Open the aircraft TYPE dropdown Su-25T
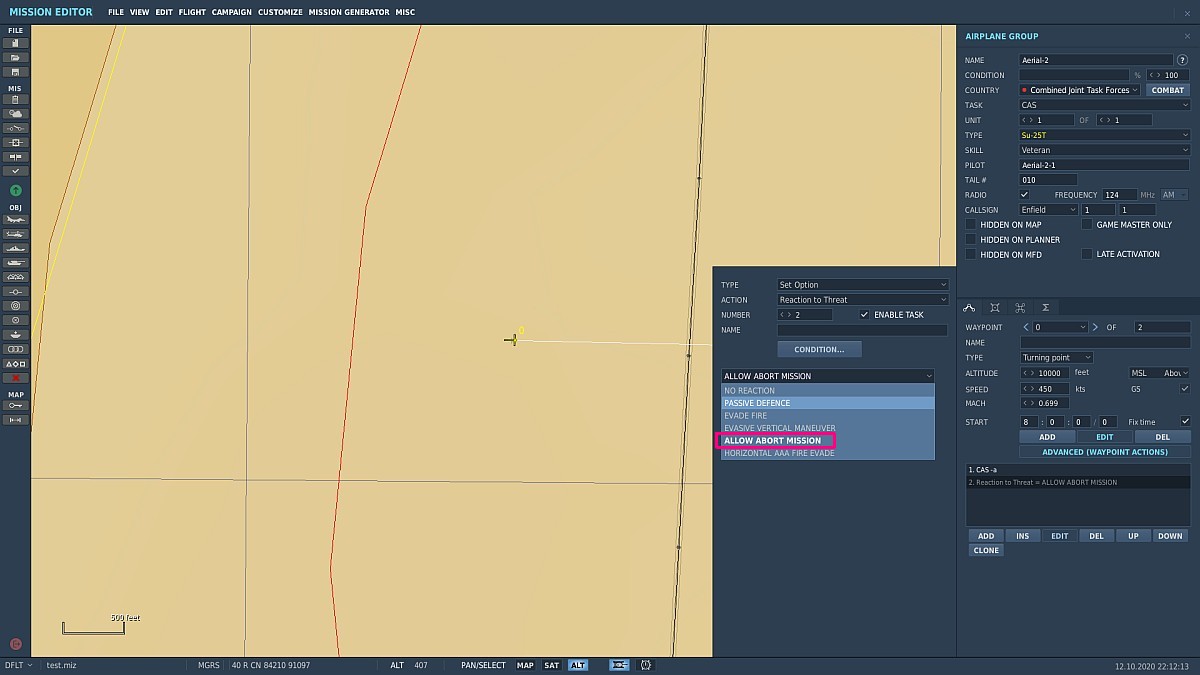The width and height of the screenshot is (1200, 675). coord(1105,135)
